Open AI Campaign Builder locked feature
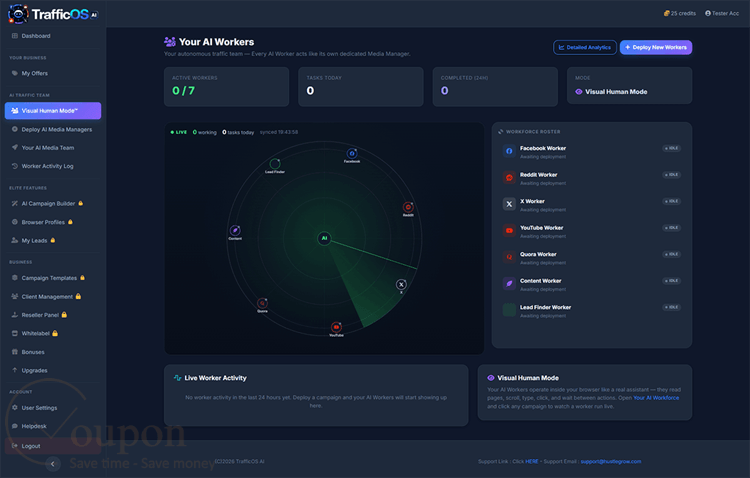Screen dimensions: 750x478 (53, 203)
